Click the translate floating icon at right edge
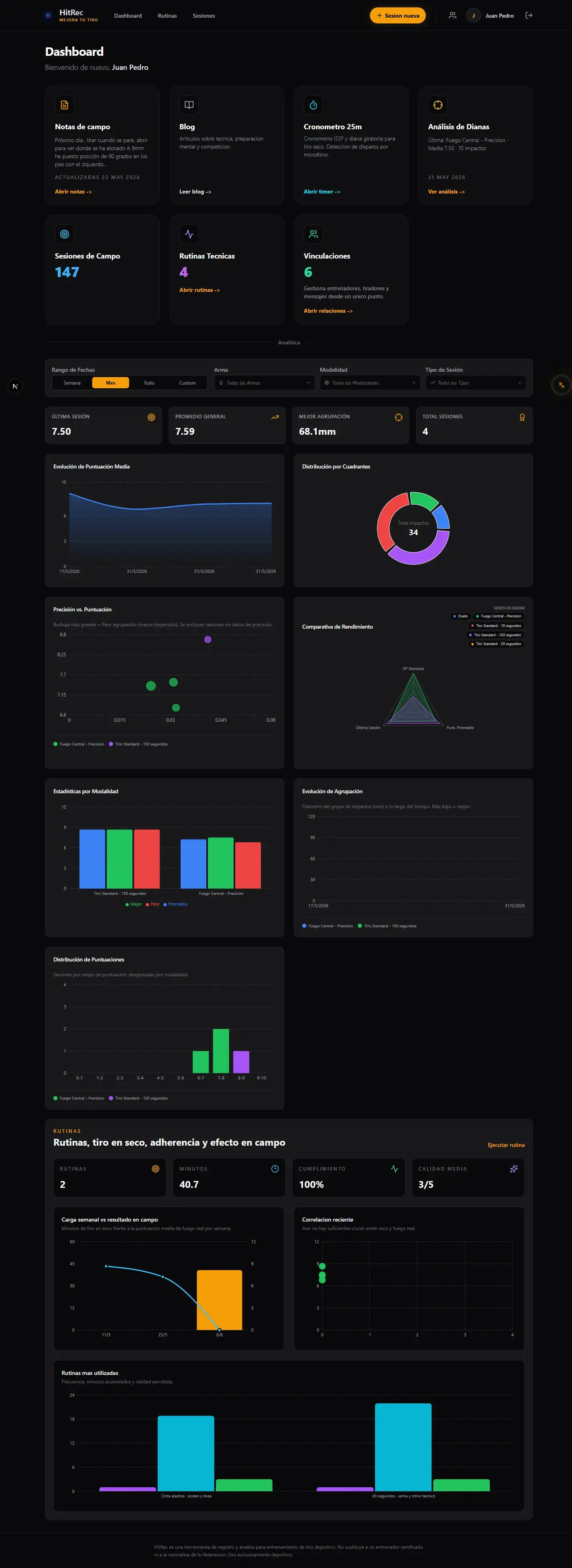The height and width of the screenshot is (1568, 572). pos(561,385)
